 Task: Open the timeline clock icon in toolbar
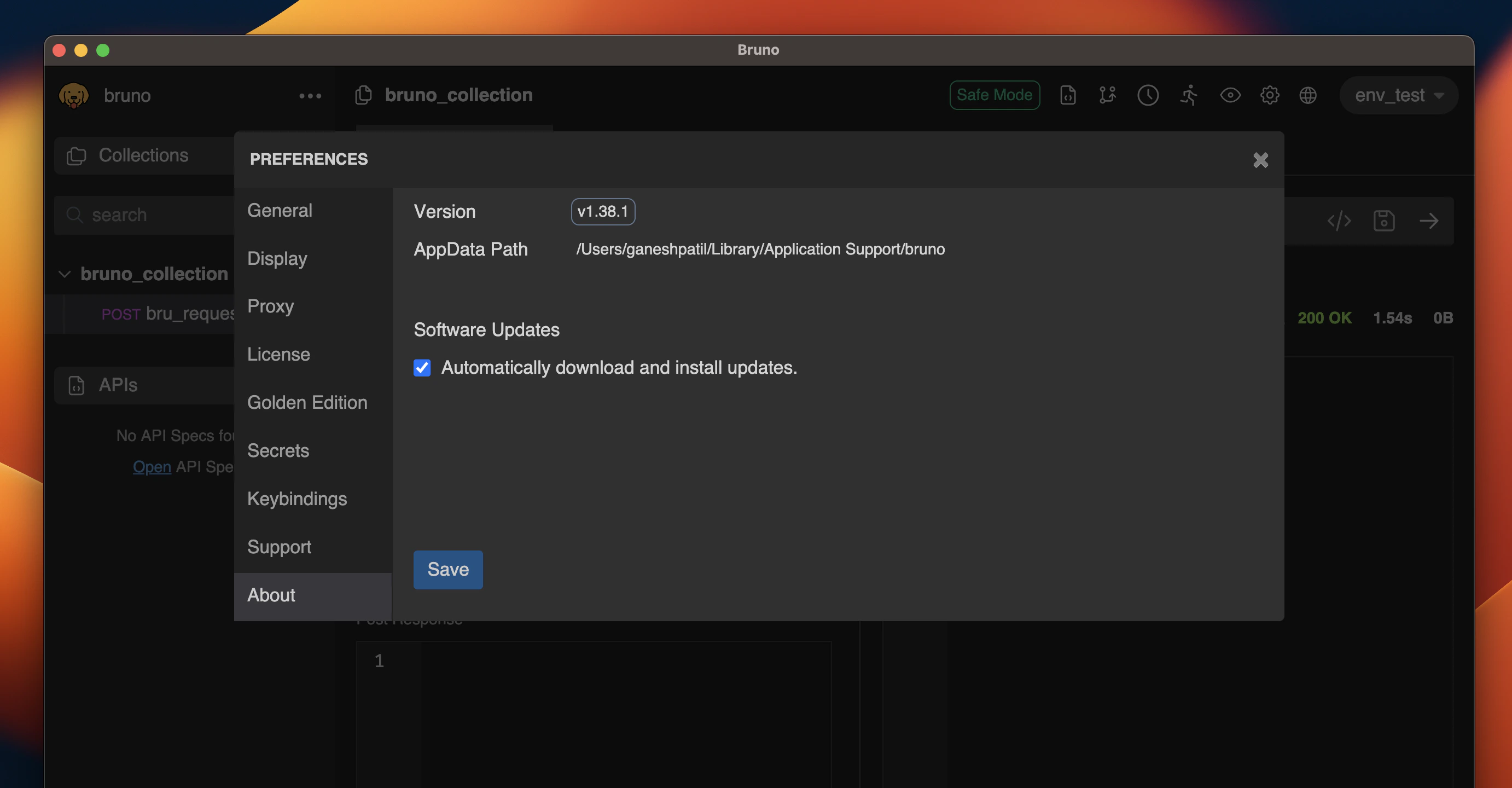click(1148, 95)
